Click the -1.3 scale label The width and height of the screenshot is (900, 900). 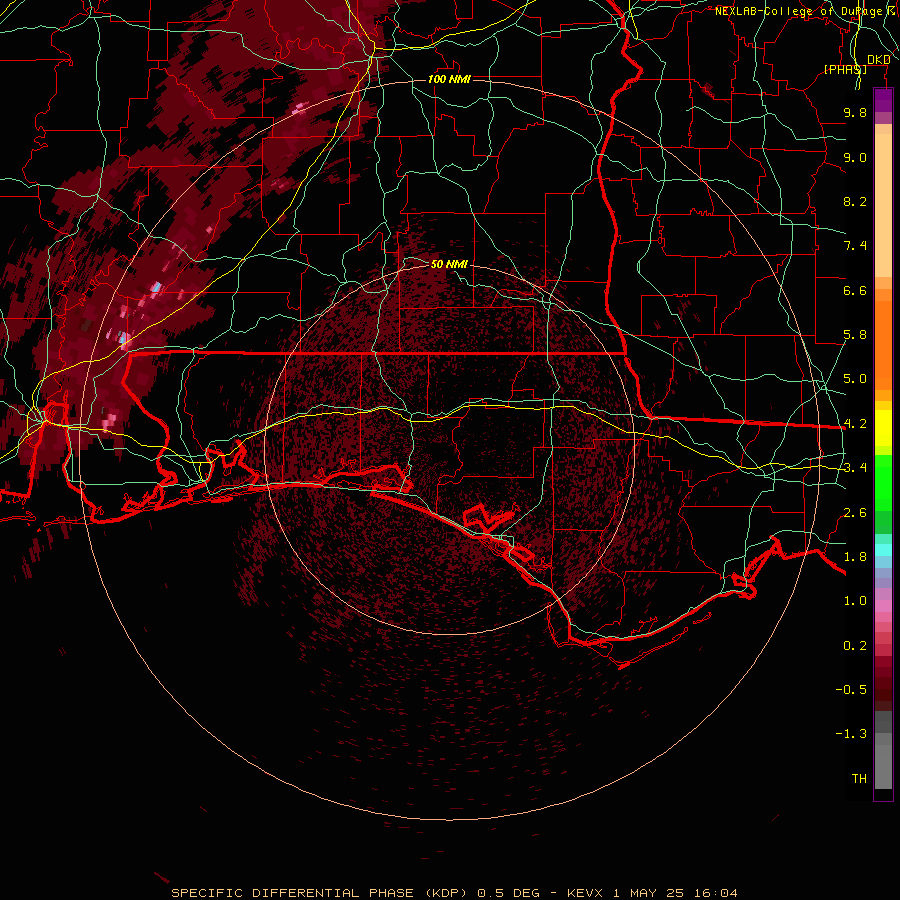coord(851,734)
